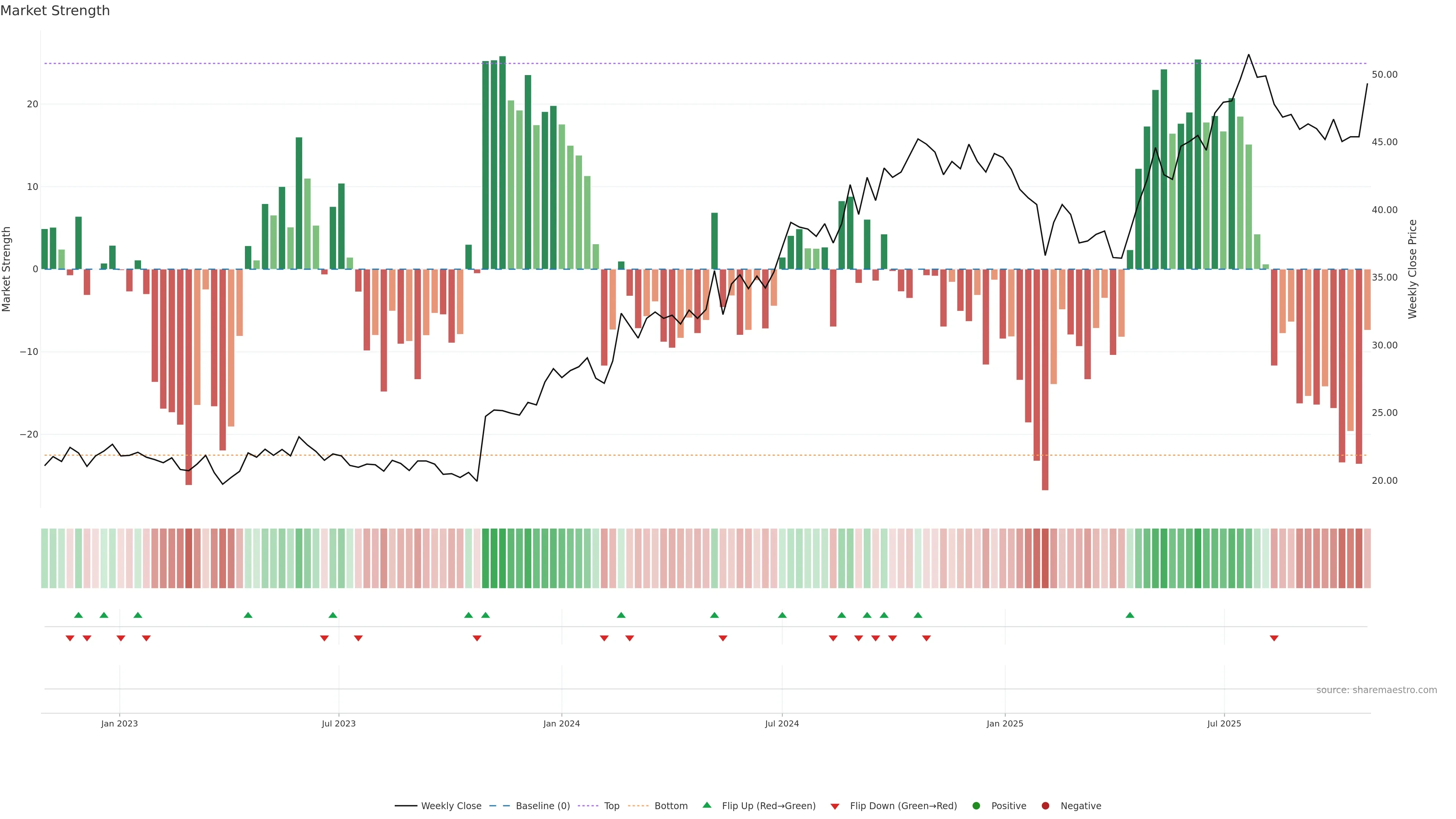Screen dimensions: 1456x819
Task: Click the source: sharemaestro.com text
Action: pyautogui.click(x=1376, y=690)
